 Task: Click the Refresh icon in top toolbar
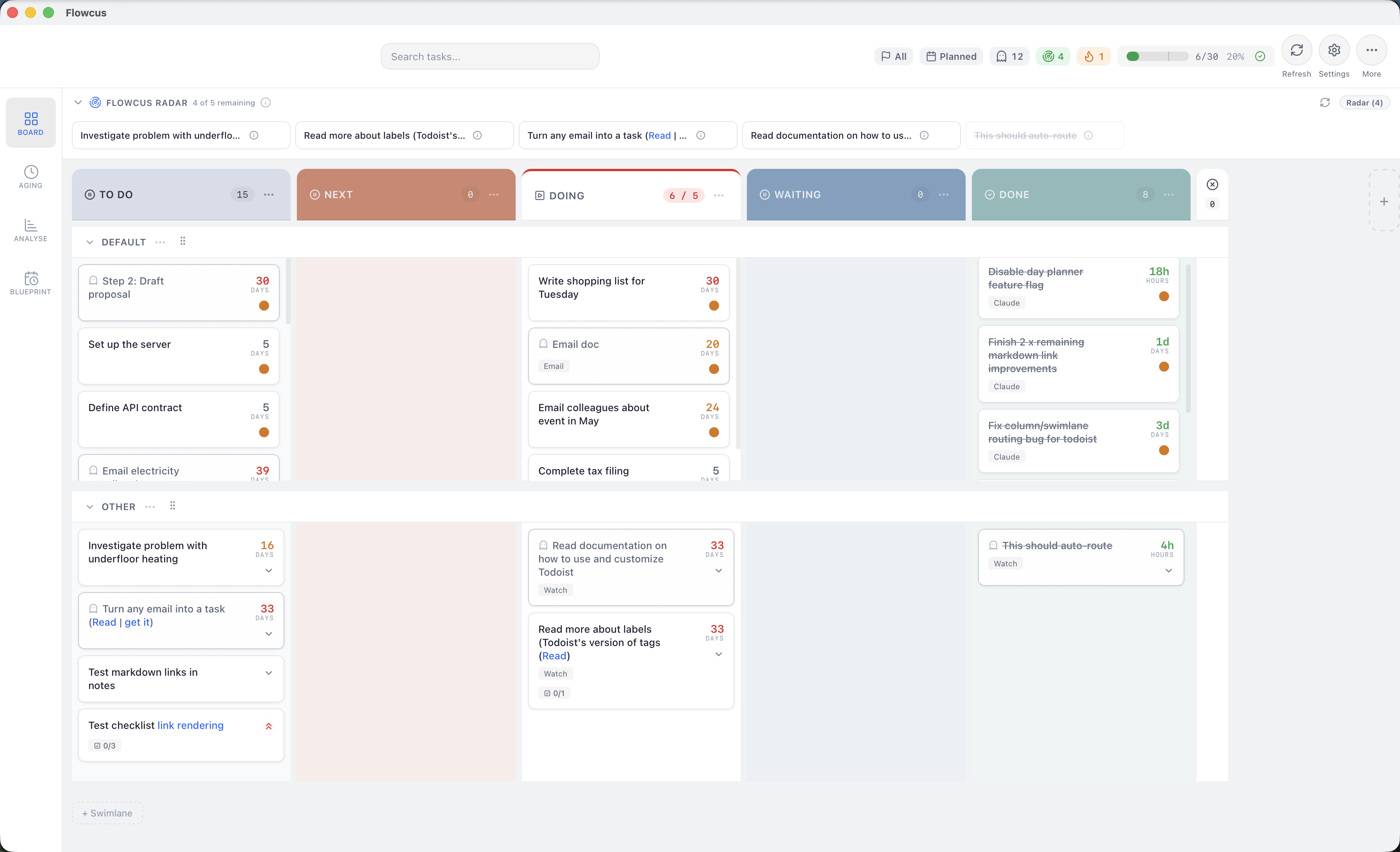1296,50
